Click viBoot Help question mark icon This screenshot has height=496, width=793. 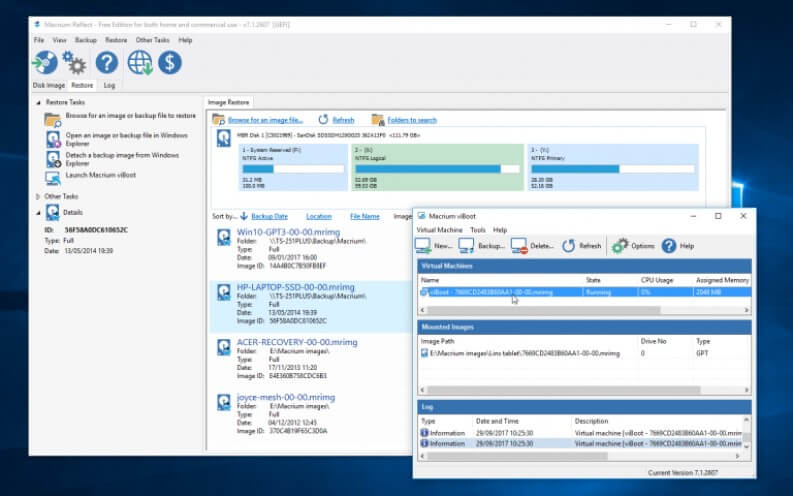pyautogui.click(x=669, y=246)
